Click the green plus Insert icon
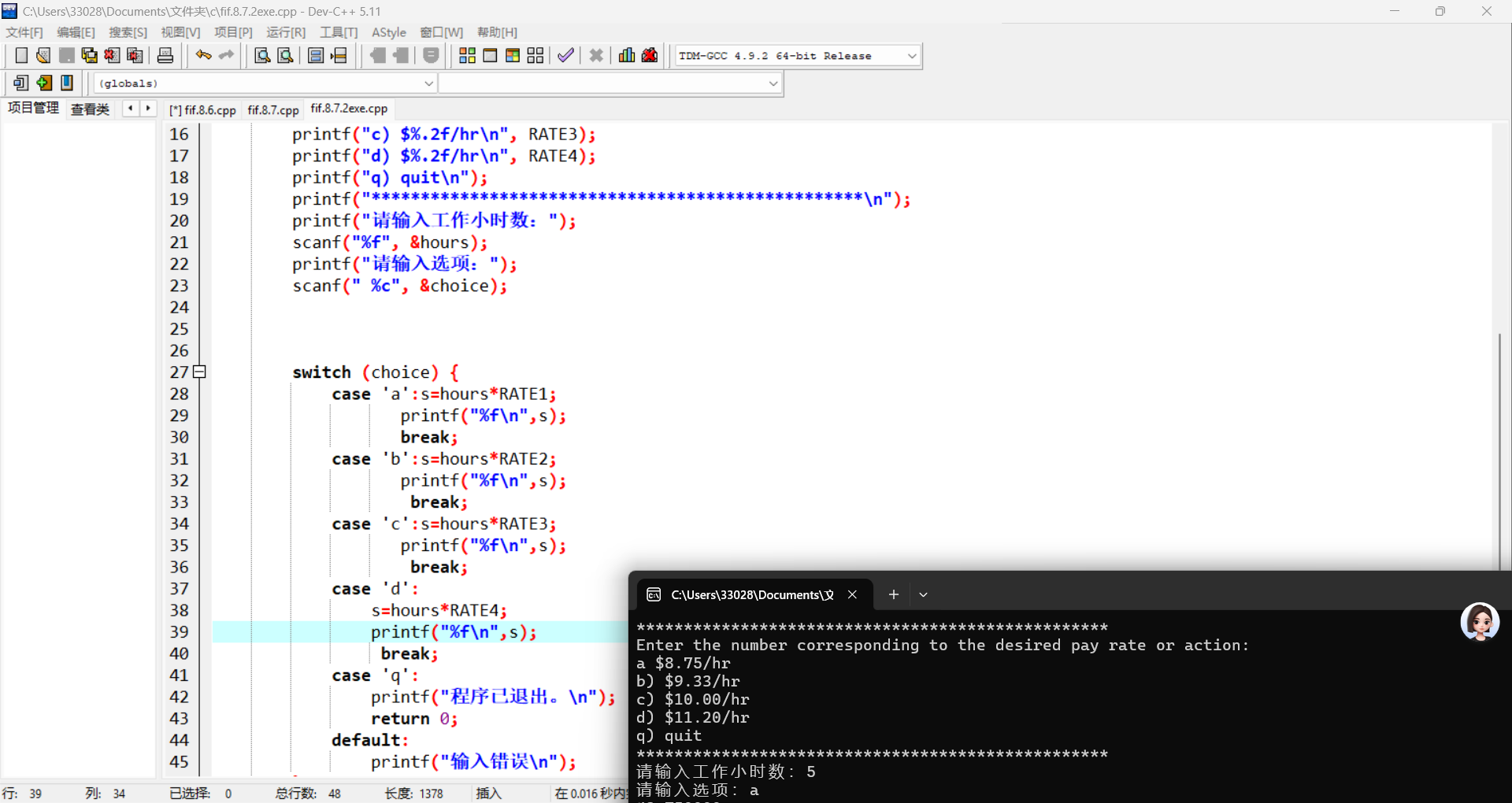 [x=44, y=83]
